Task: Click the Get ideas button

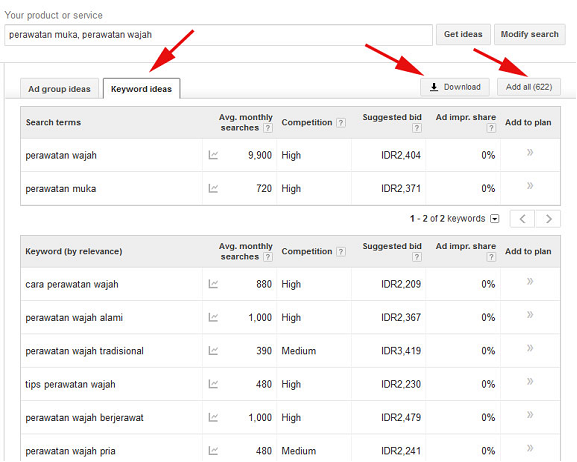Action: [463, 34]
